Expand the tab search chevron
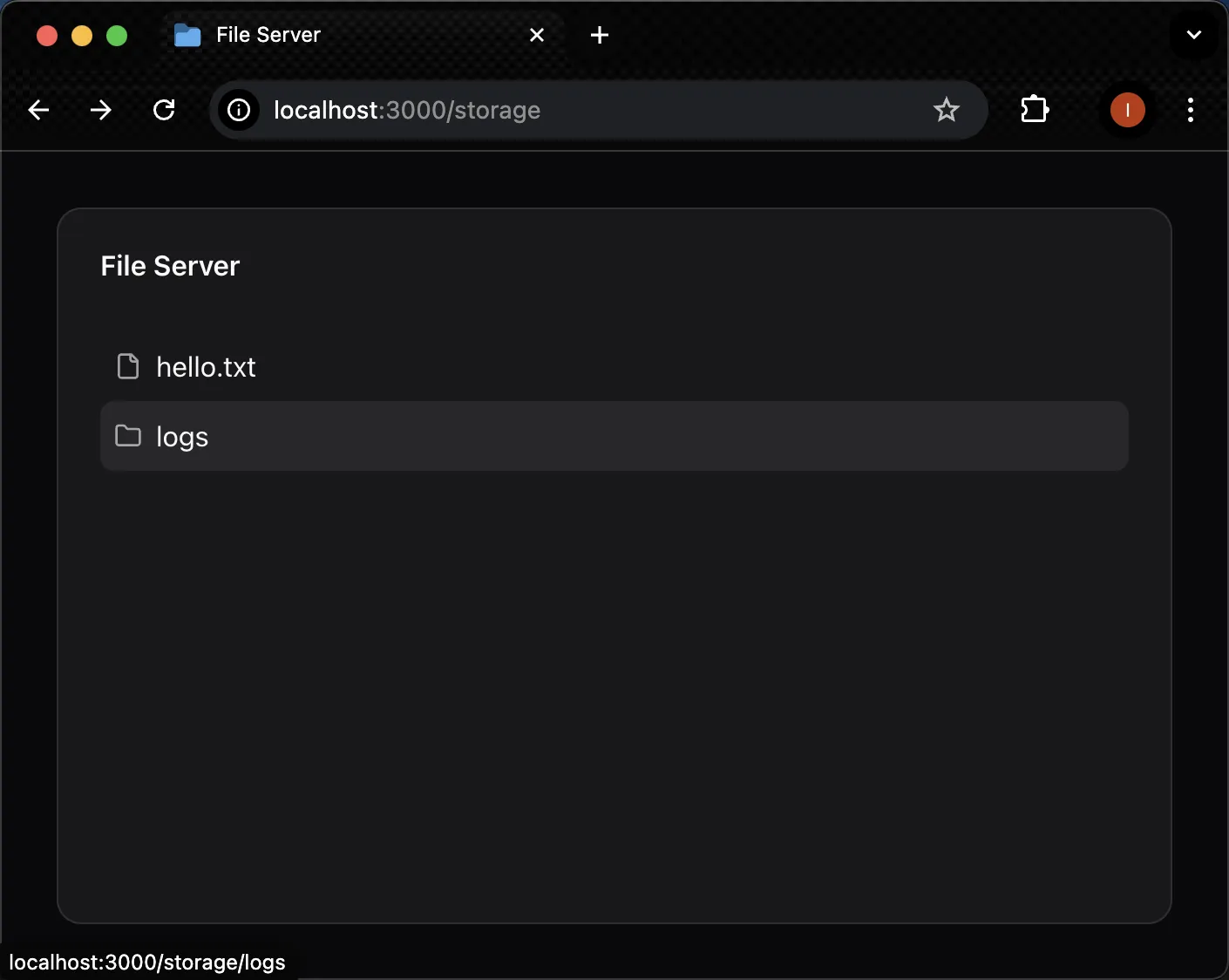 1193,35
